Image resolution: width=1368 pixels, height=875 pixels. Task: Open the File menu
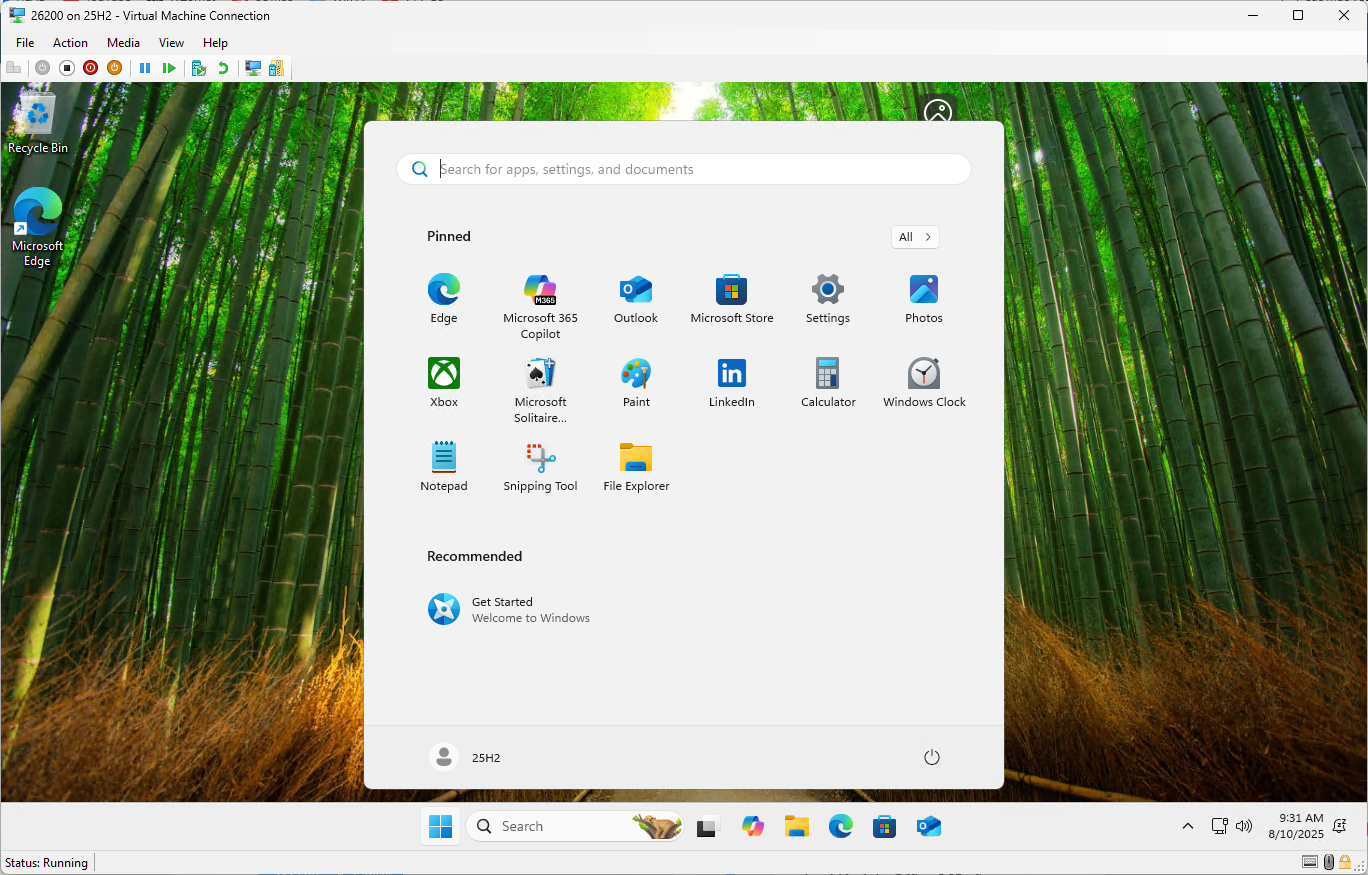pos(25,43)
